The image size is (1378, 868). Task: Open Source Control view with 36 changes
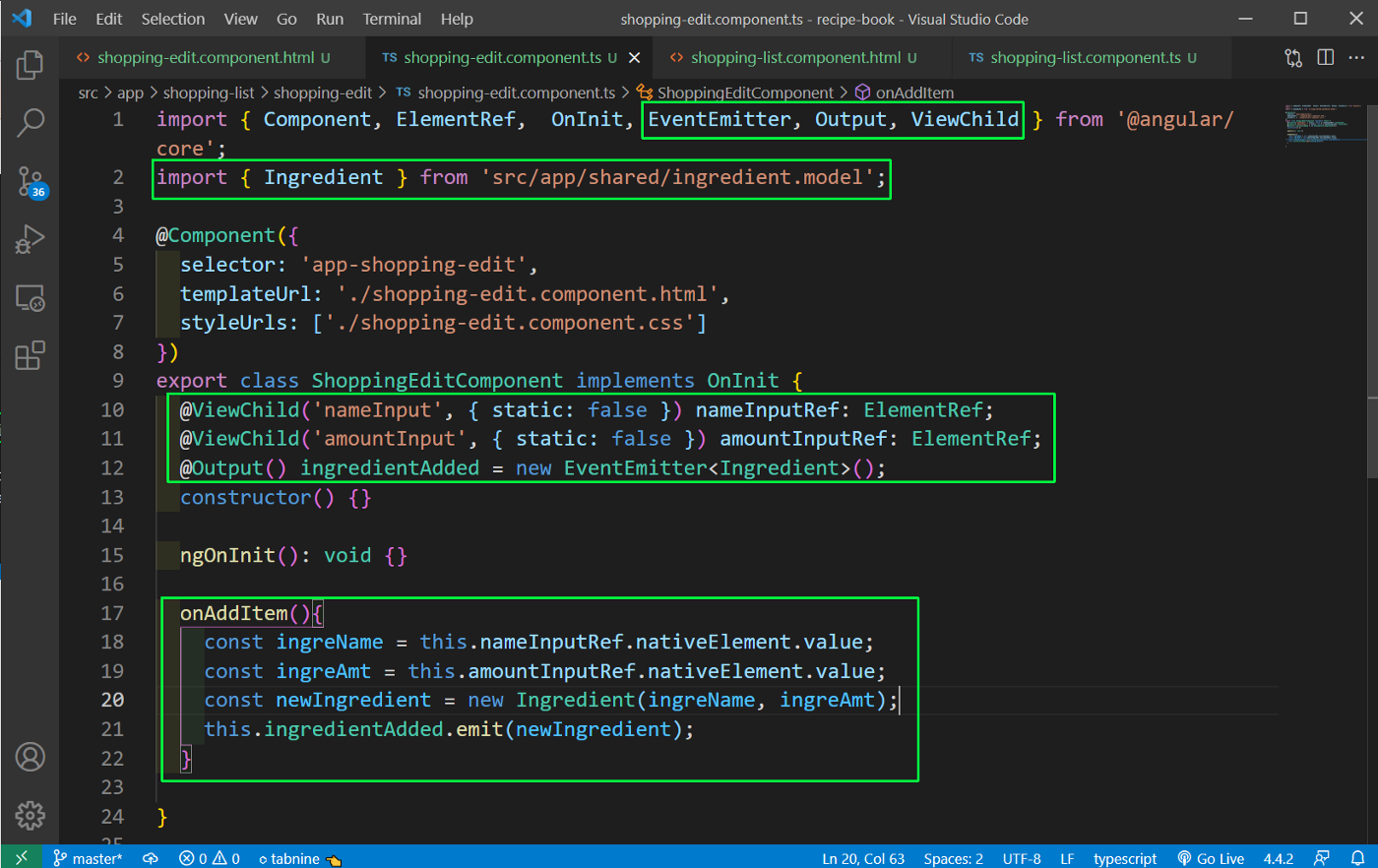coord(30,182)
